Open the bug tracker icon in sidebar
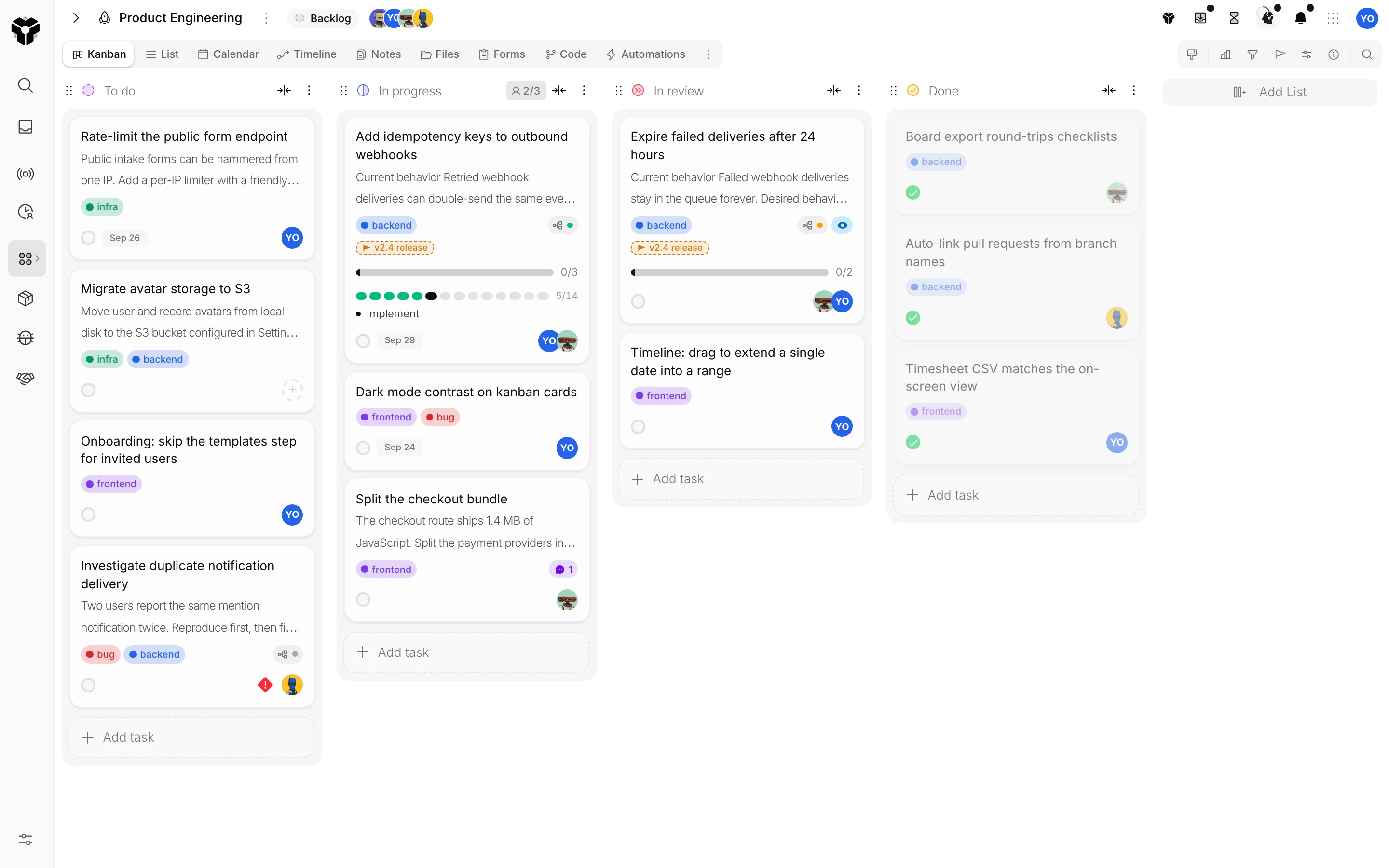This screenshot has width=1389, height=868. coord(25,338)
